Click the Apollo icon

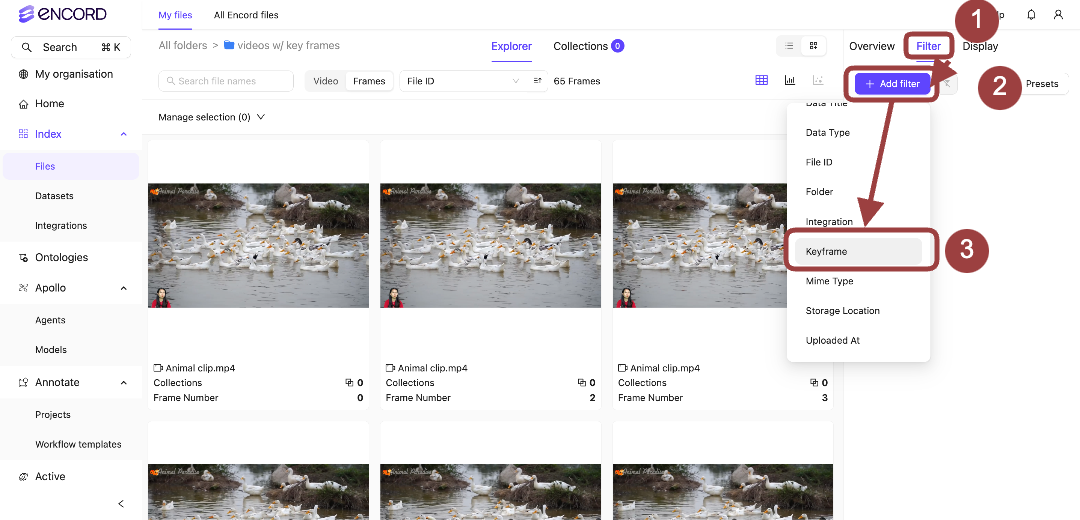24,288
